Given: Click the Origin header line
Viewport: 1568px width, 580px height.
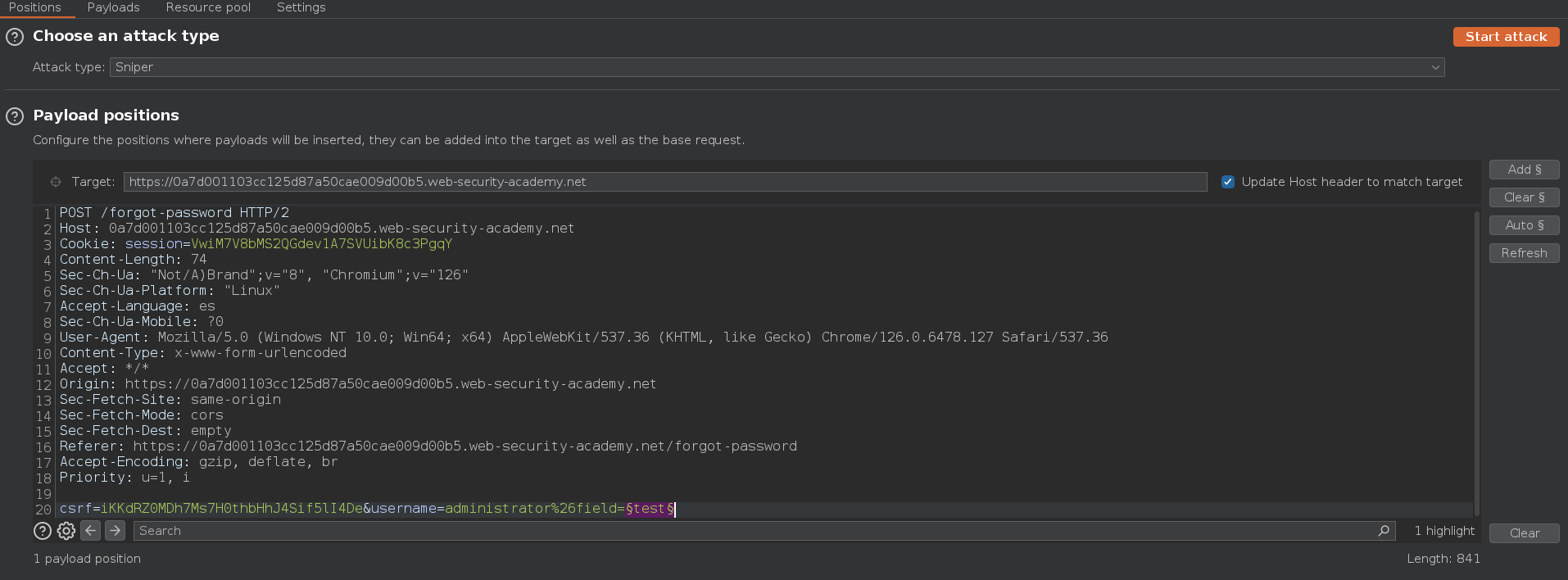Looking at the screenshot, I should click(358, 384).
